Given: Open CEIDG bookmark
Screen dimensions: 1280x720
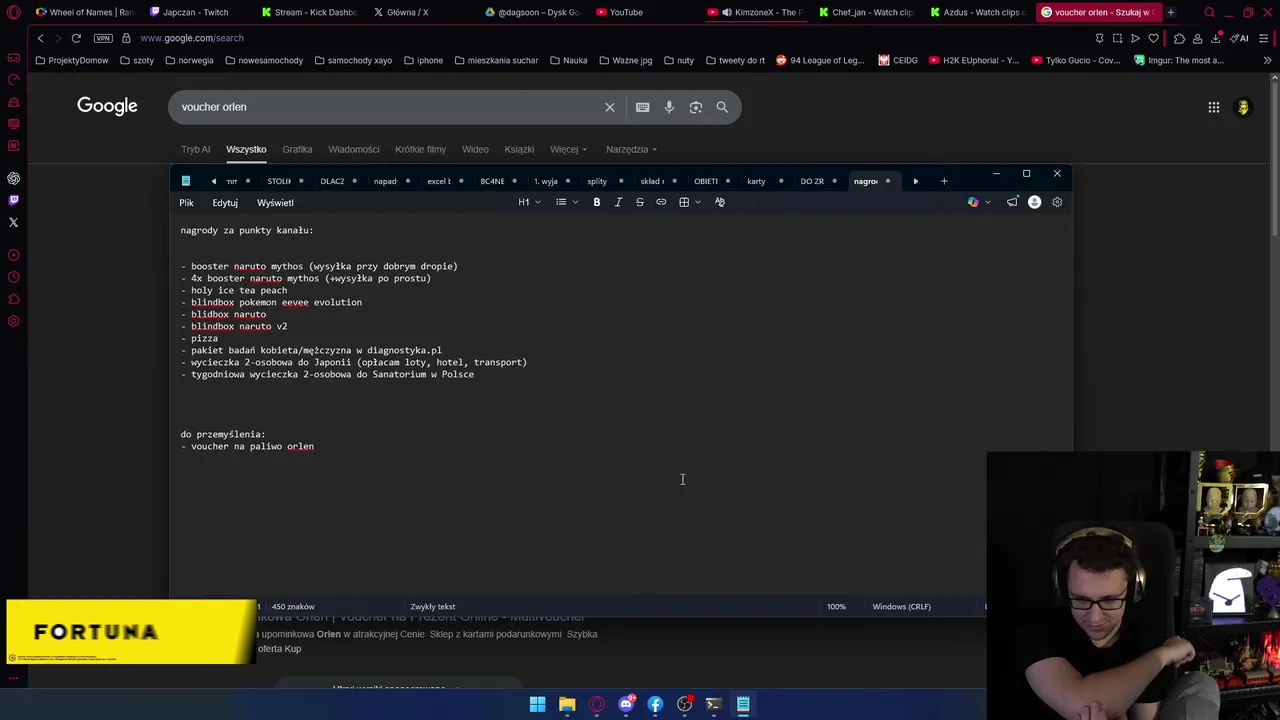Looking at the screenshot, I should tap(898, 60).
